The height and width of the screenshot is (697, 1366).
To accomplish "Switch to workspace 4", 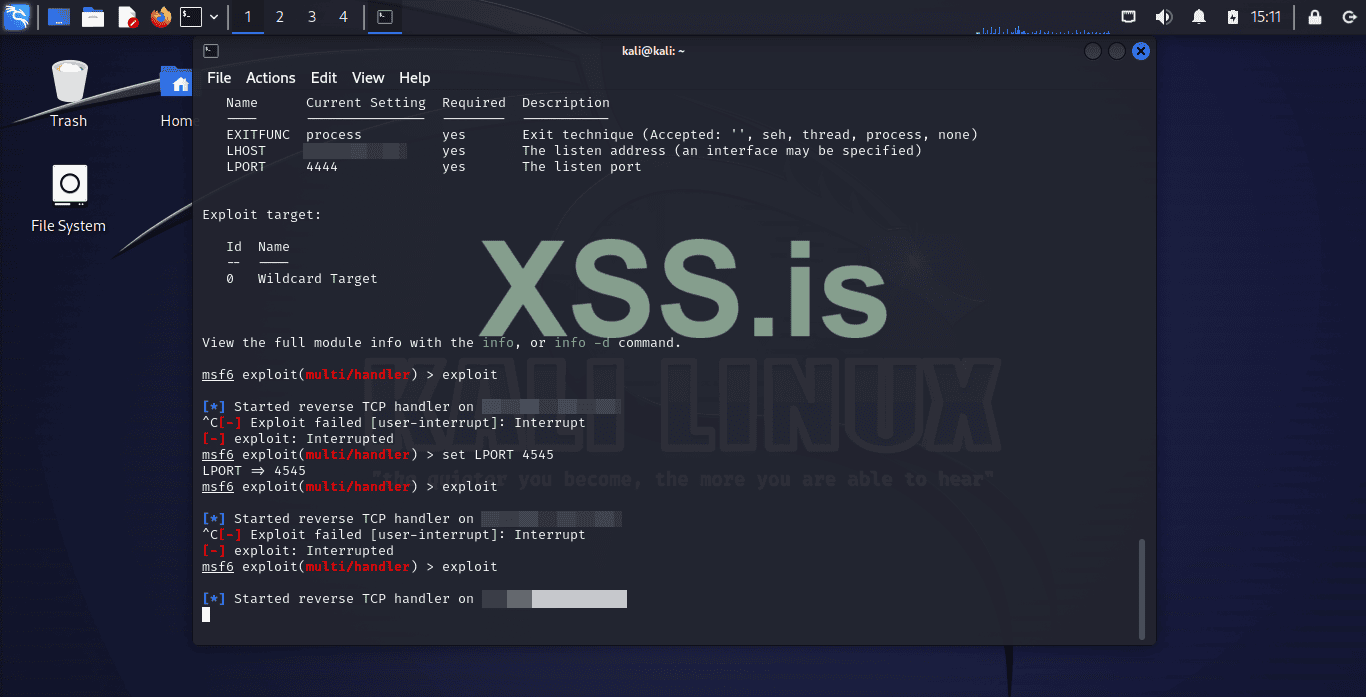I will pos(344,17).
